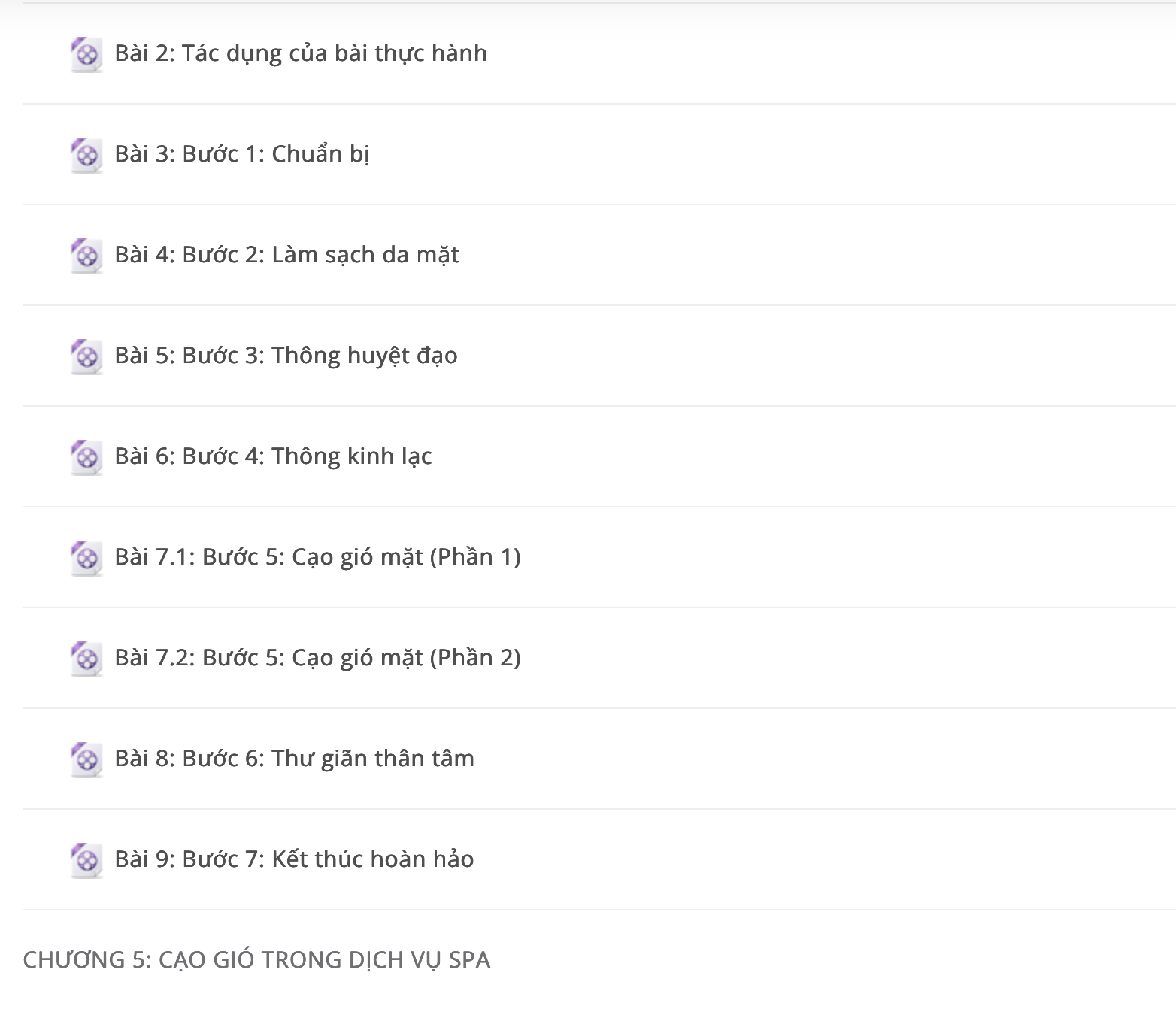1176x1030 pixels.
Task: Open Bài 7.1: Cạo gió mặt (Phần 1)
Action: pos(317,557)
